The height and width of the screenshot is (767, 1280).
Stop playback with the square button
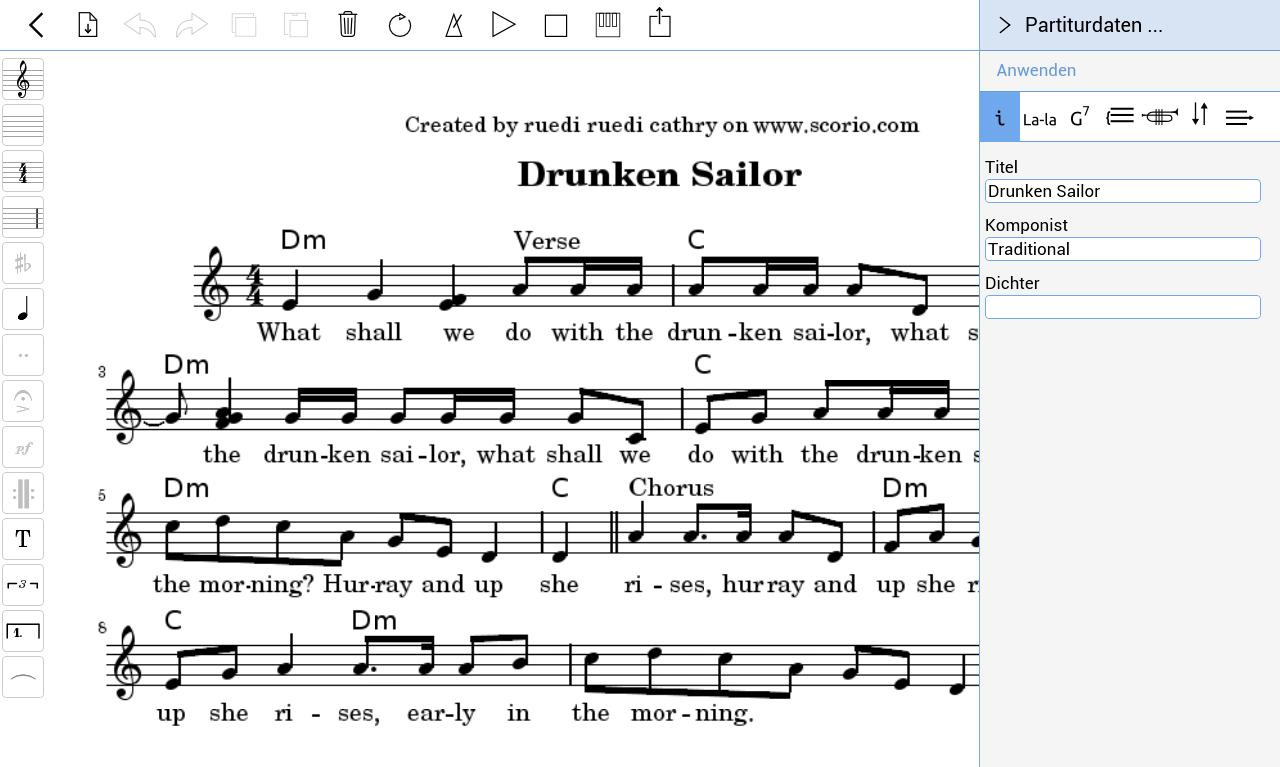pos(556,25)
